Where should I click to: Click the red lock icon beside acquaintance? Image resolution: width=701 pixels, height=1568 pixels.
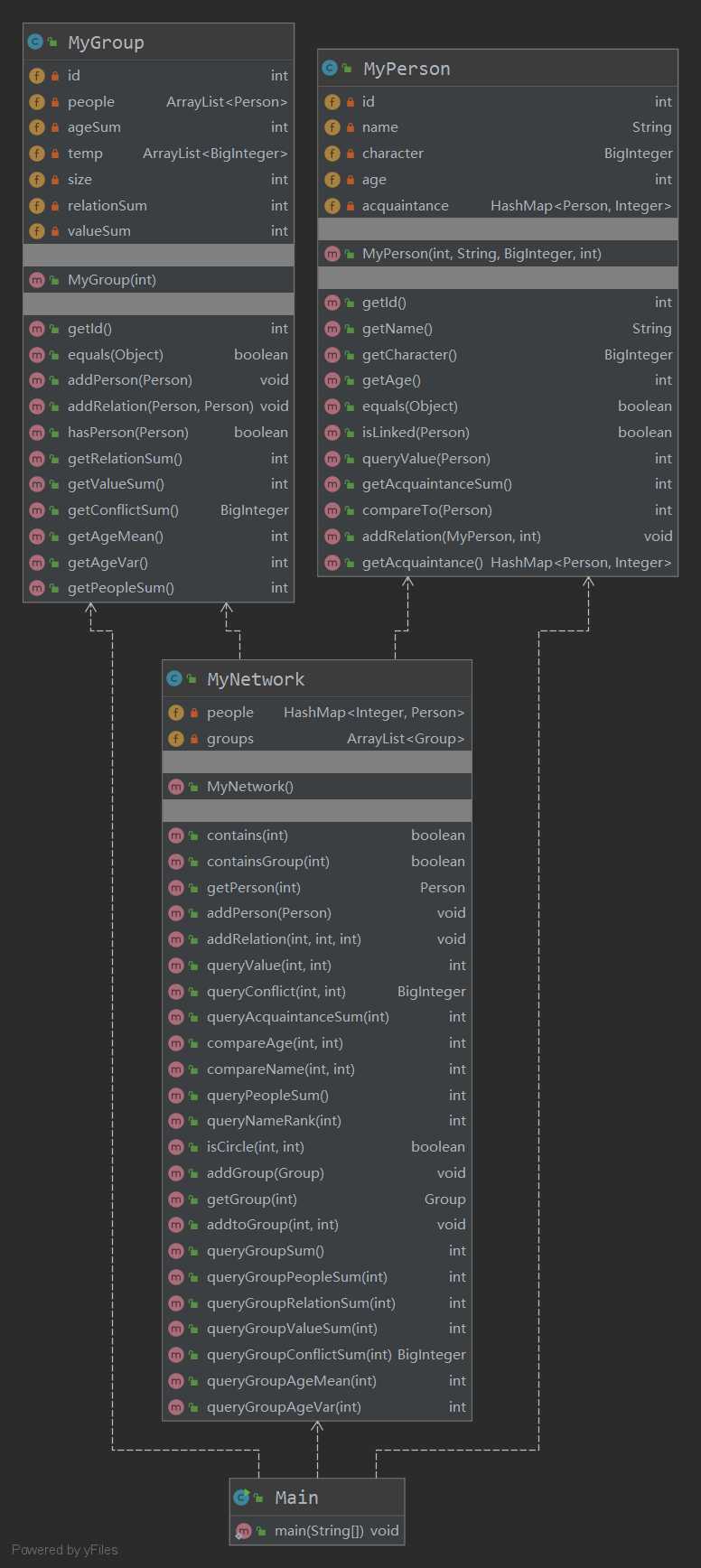(x=350, y=206)
